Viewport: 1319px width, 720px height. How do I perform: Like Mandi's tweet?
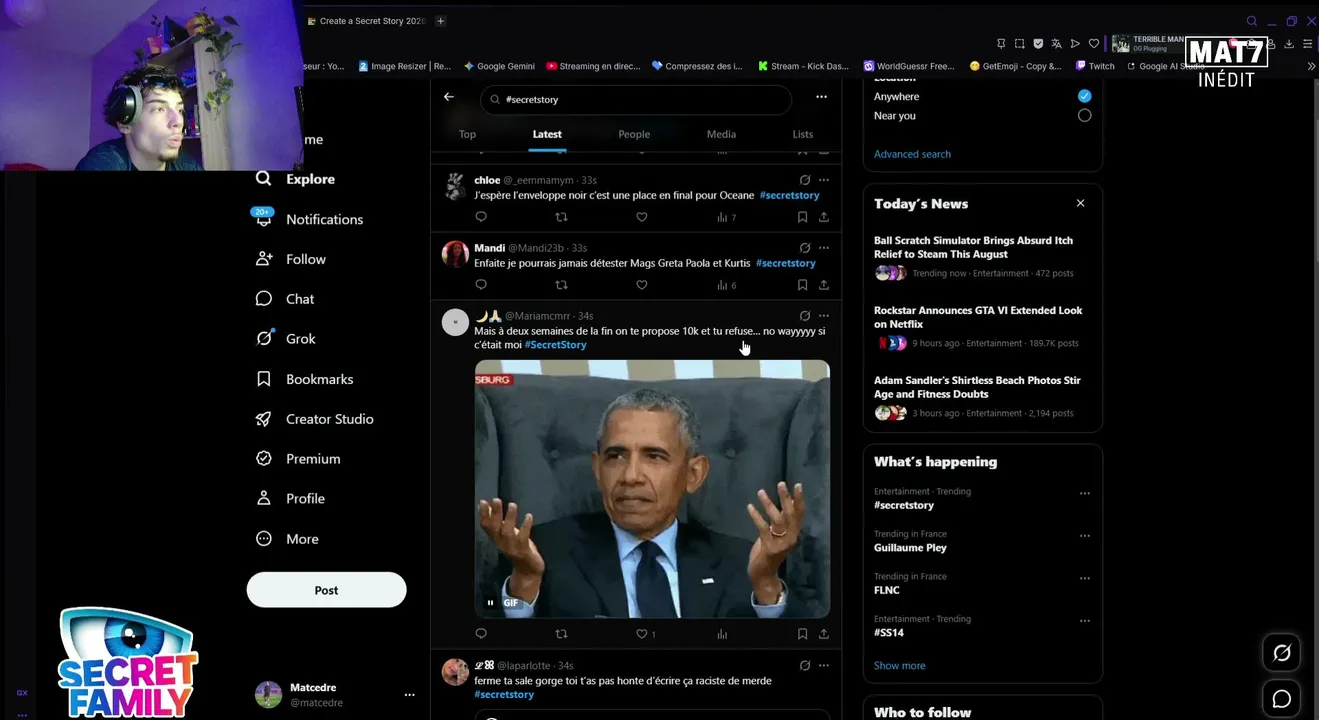pyautogui.click(x=642, y=285)
